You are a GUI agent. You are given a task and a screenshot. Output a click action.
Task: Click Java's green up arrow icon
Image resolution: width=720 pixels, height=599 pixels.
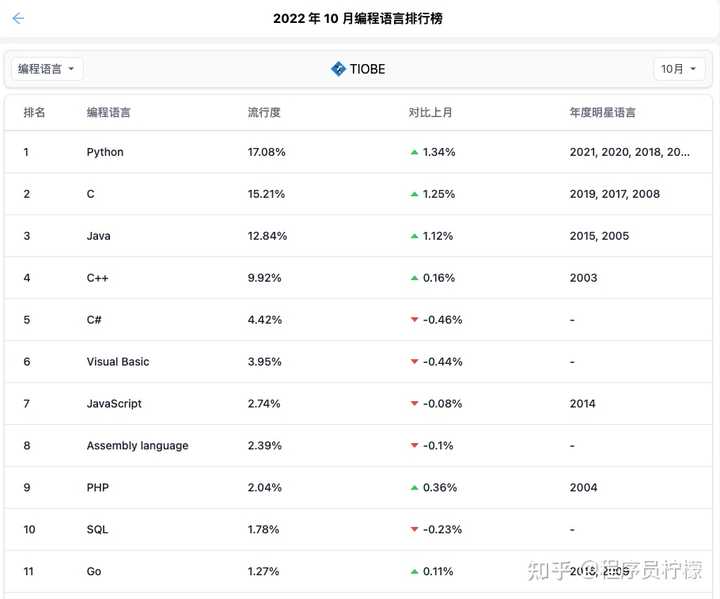coord(414,236)
